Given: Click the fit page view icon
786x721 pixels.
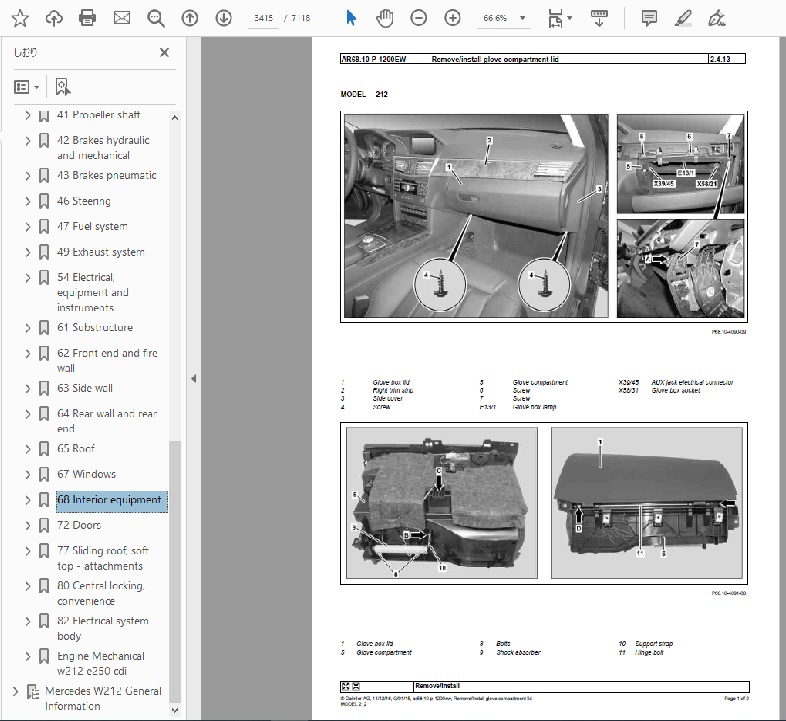Looking at the screenshot, I should [x=555, y=19].
